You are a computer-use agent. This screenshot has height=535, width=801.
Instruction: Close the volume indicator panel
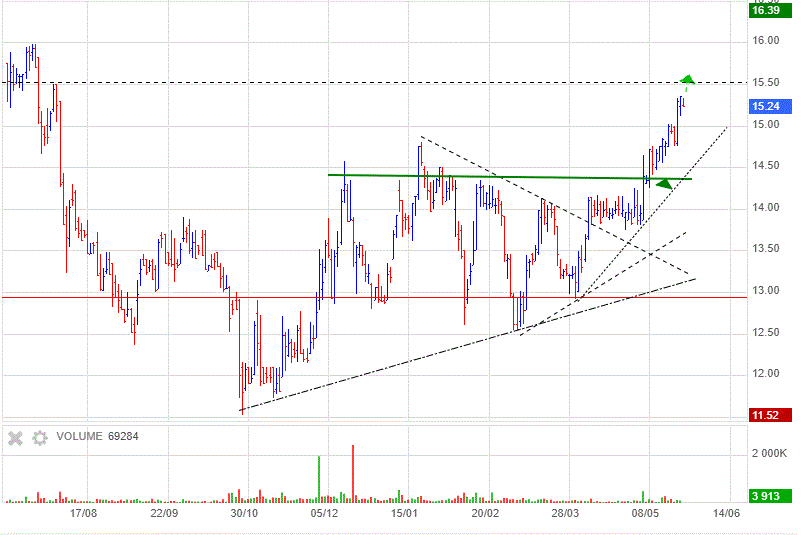click(x=15, y=437)
